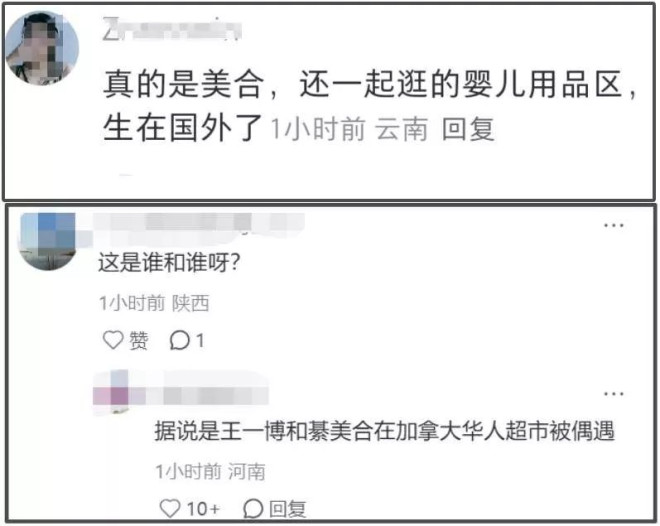Viewport: 660px width, 526px height.
Task: Open the blurred username starting with Z
Action: pyautogui.click(x=172, y=29)
